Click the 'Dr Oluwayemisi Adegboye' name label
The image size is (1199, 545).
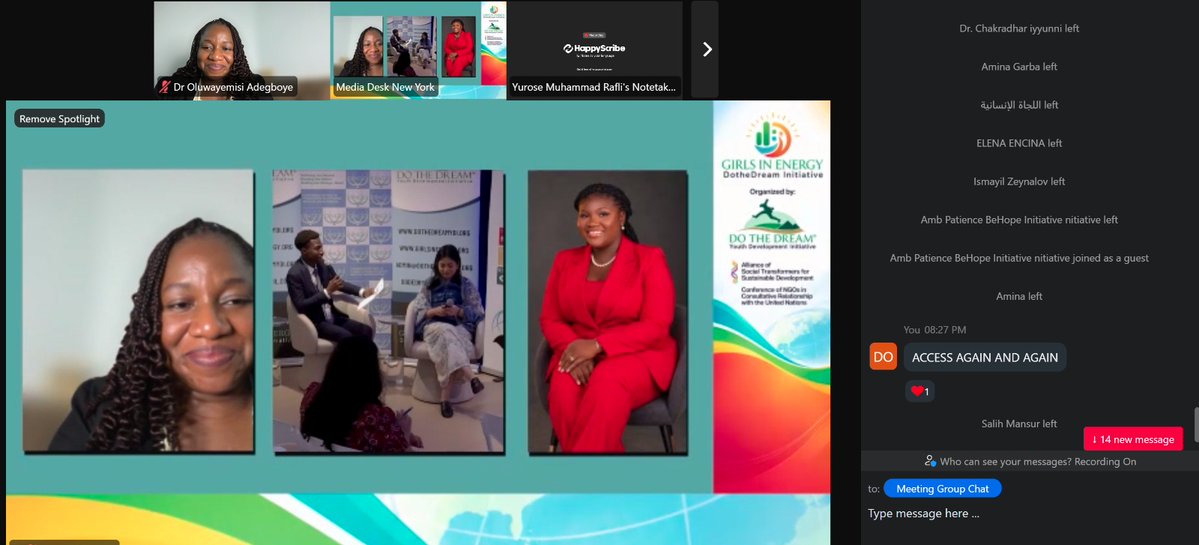point(233,87)
